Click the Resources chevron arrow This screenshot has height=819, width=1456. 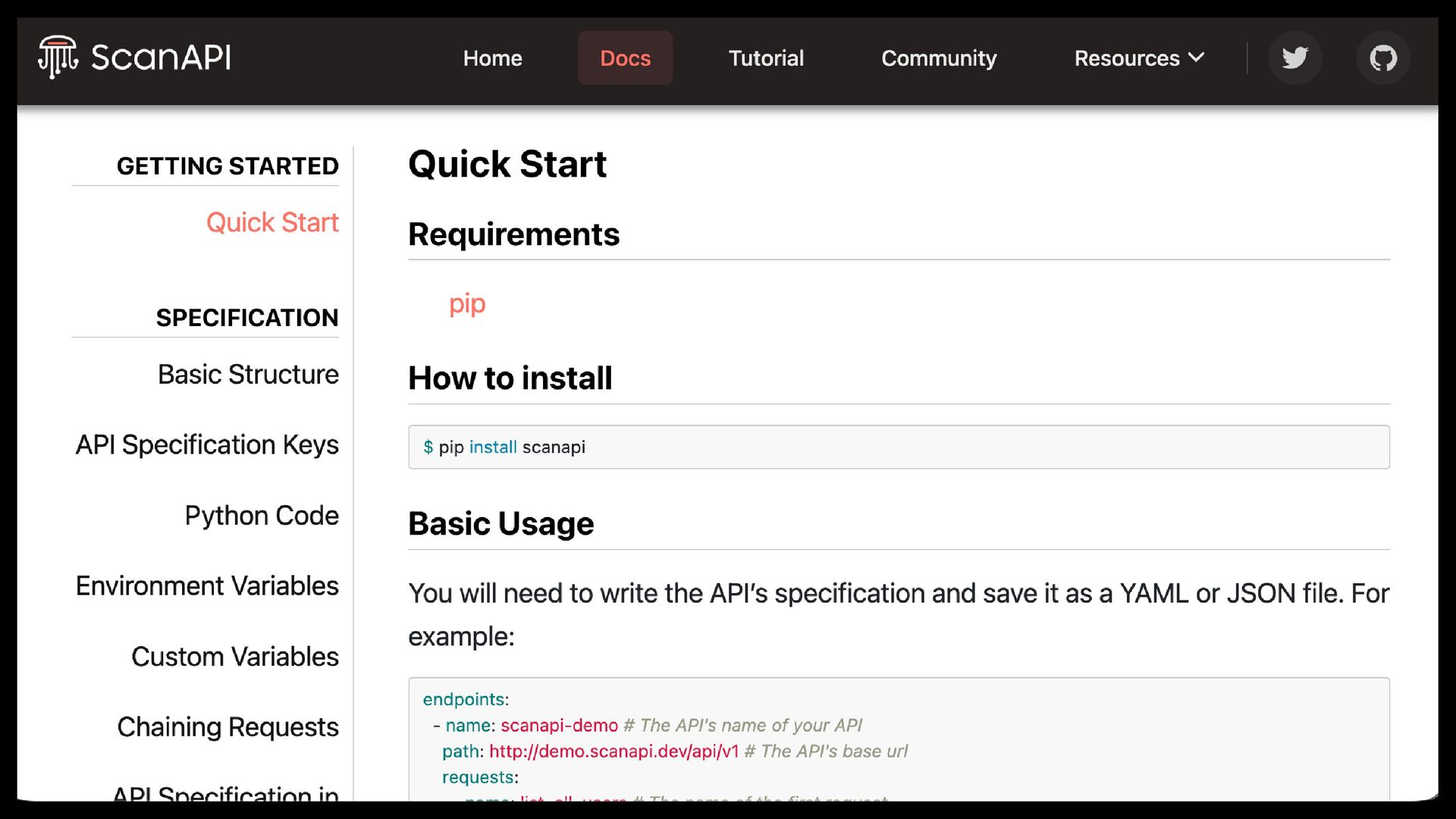pos(1196,58)
